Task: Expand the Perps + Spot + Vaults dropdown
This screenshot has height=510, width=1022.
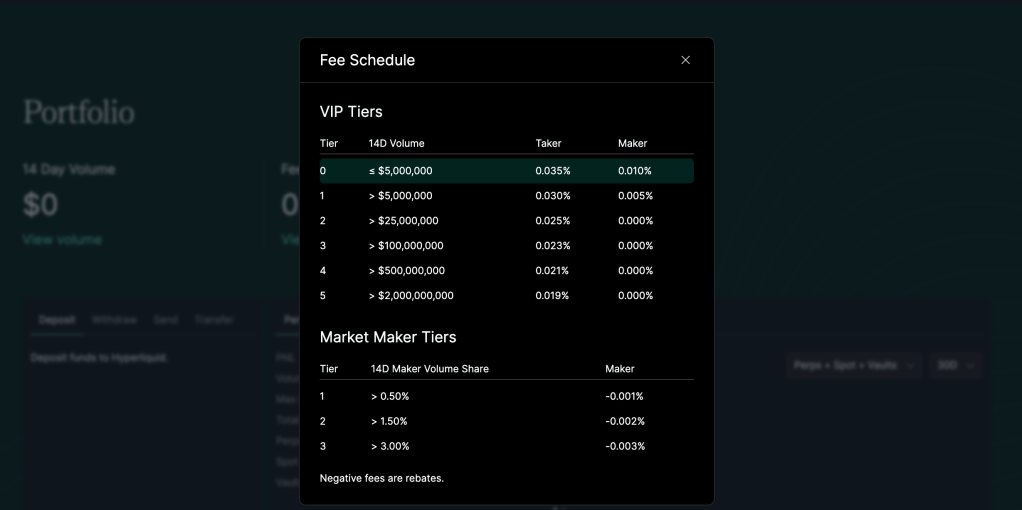Action: pos(853,366)
